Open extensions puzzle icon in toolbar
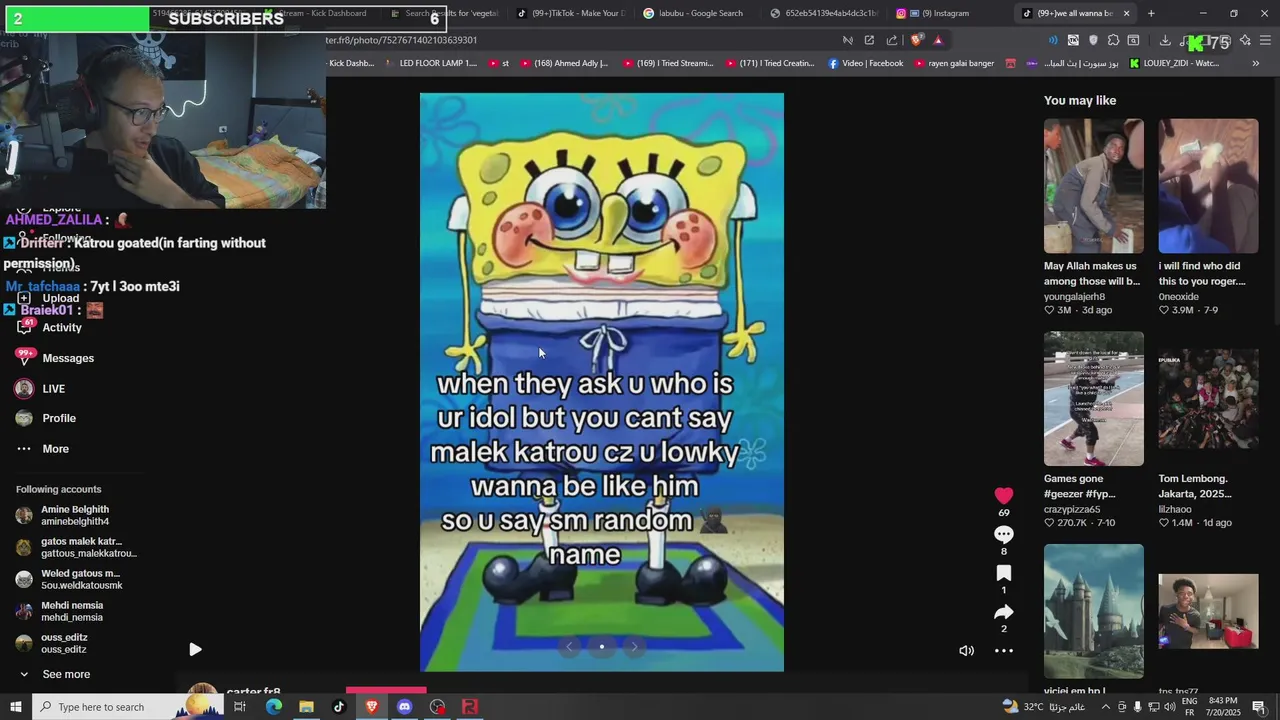 pyautogui.click(x=1113, y=40)
